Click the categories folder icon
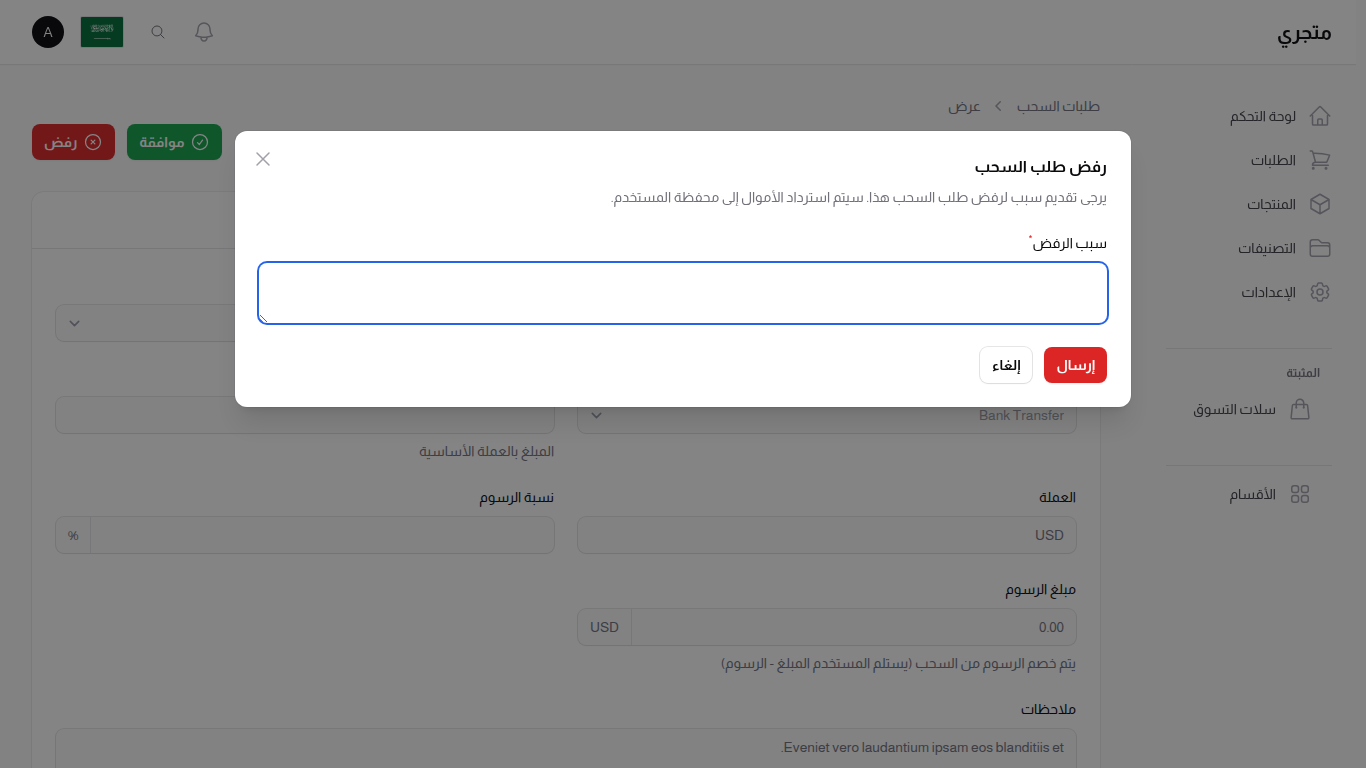Screen dimensions: 1366x768 1320,248
